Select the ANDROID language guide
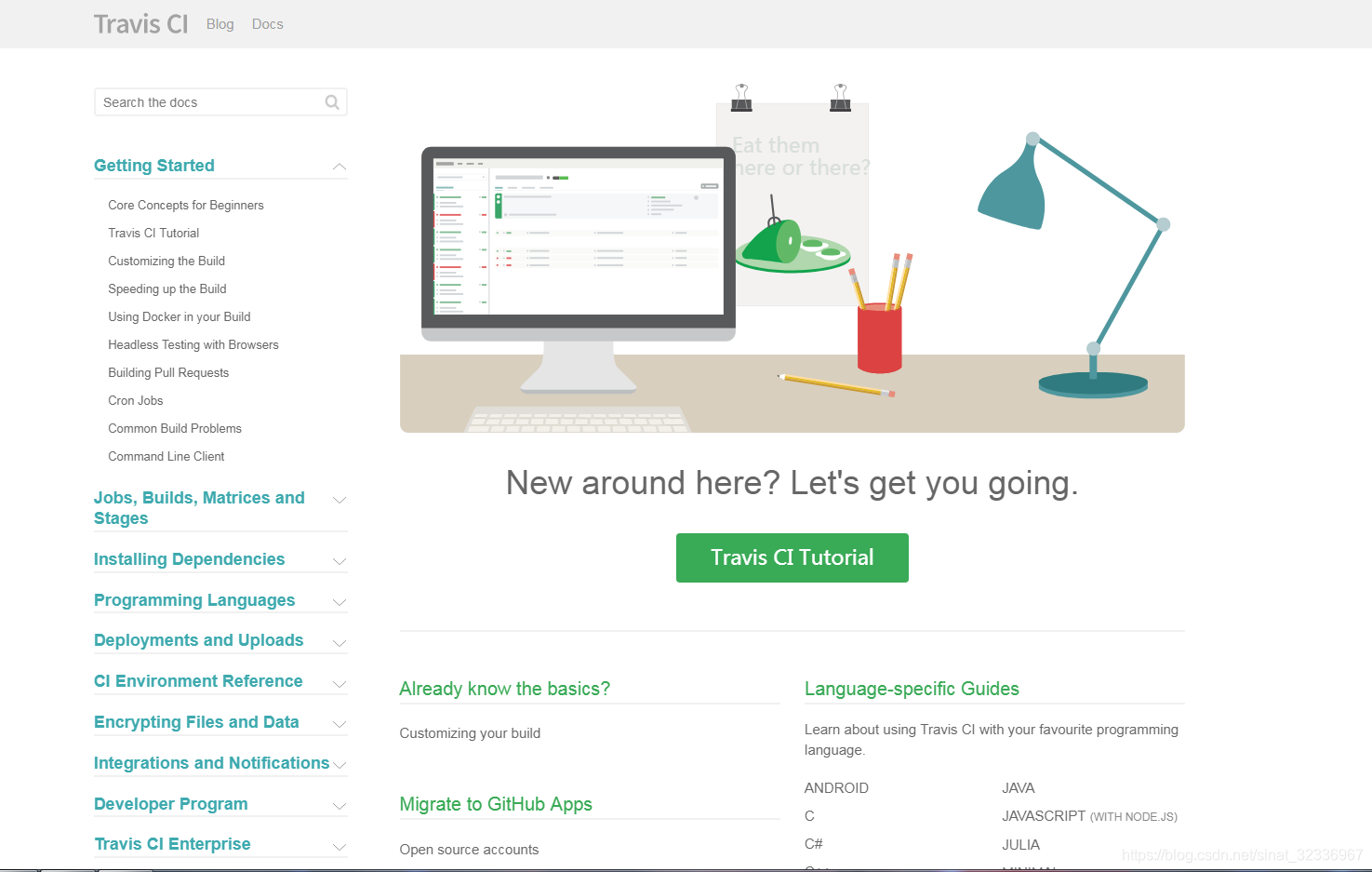 836,788
